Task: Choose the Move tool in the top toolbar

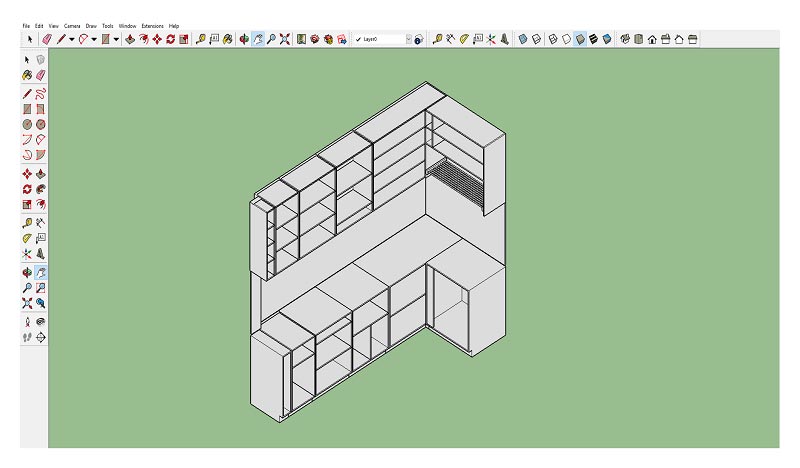Action: 157,39
